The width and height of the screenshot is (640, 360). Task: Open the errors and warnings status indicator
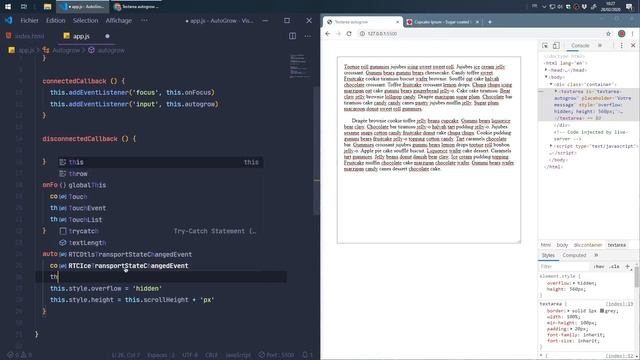[20, 355]
